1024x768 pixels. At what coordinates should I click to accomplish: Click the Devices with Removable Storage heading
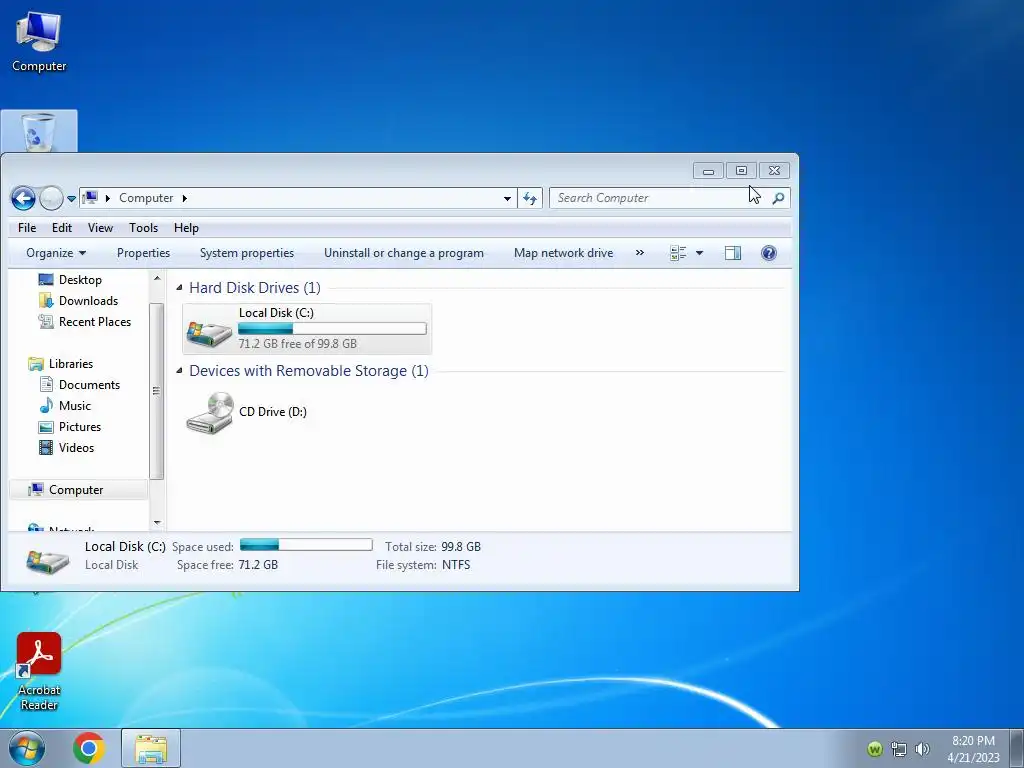tap(309, 371)
